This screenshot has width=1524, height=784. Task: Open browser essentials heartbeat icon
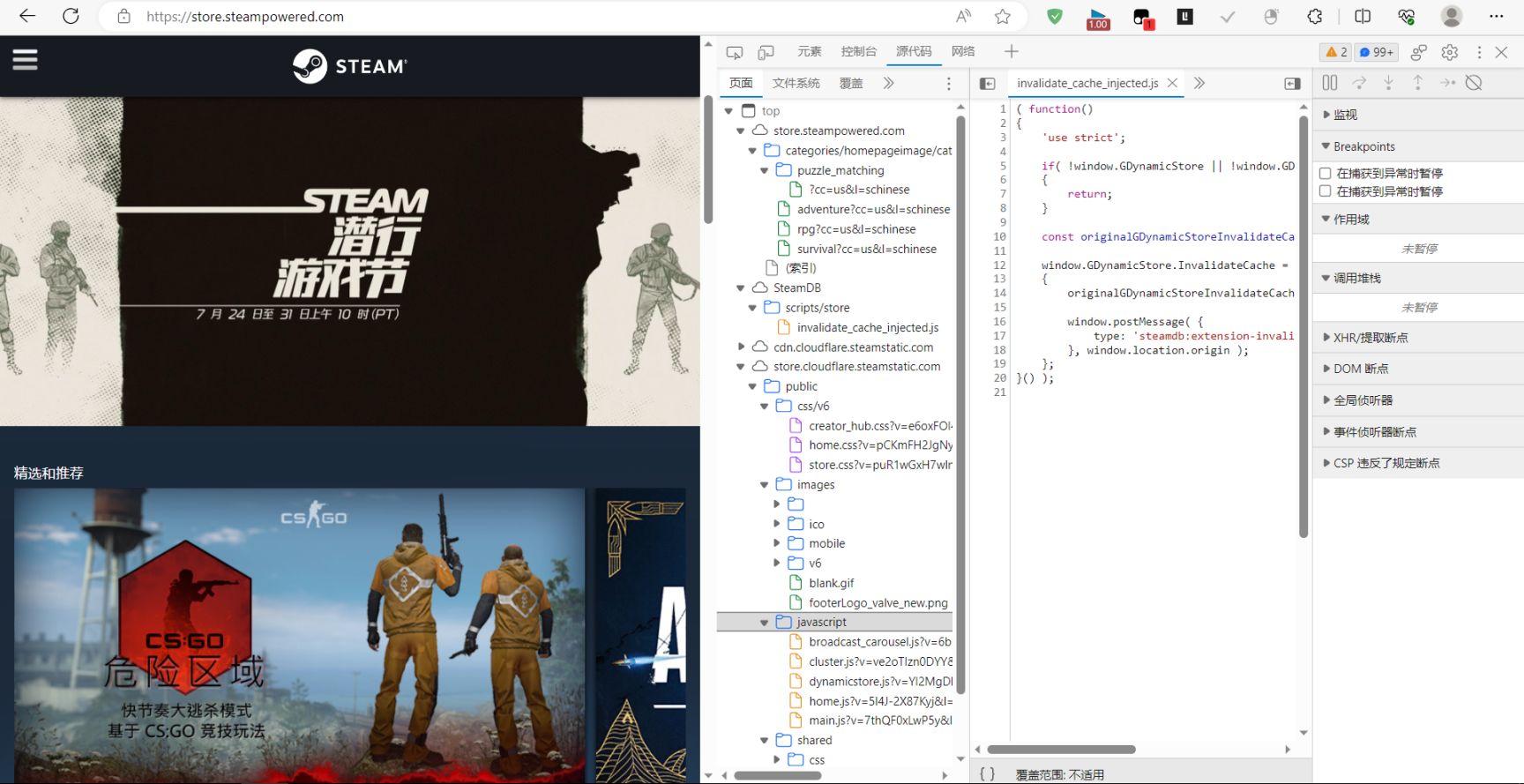coord(1407,16)
